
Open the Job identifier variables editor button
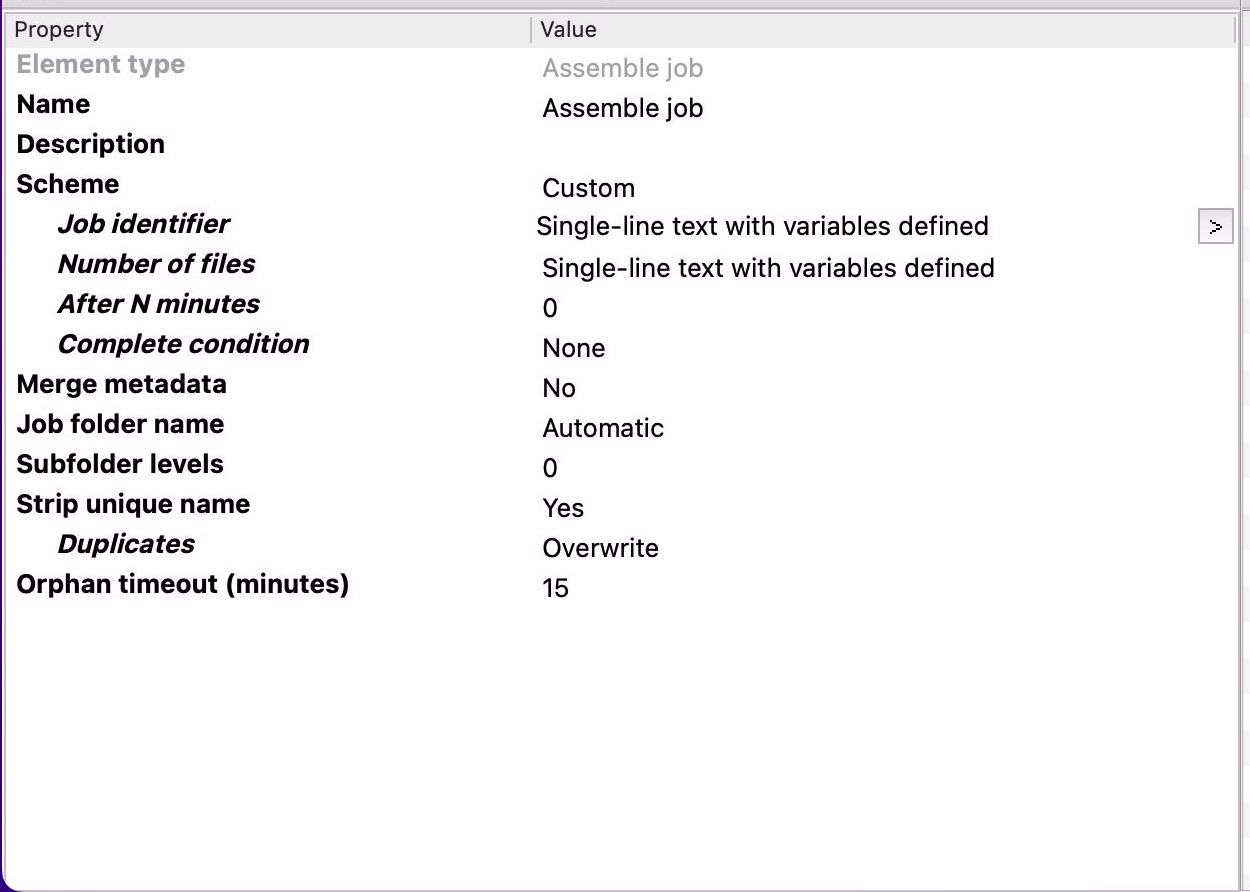[1215, 226]
